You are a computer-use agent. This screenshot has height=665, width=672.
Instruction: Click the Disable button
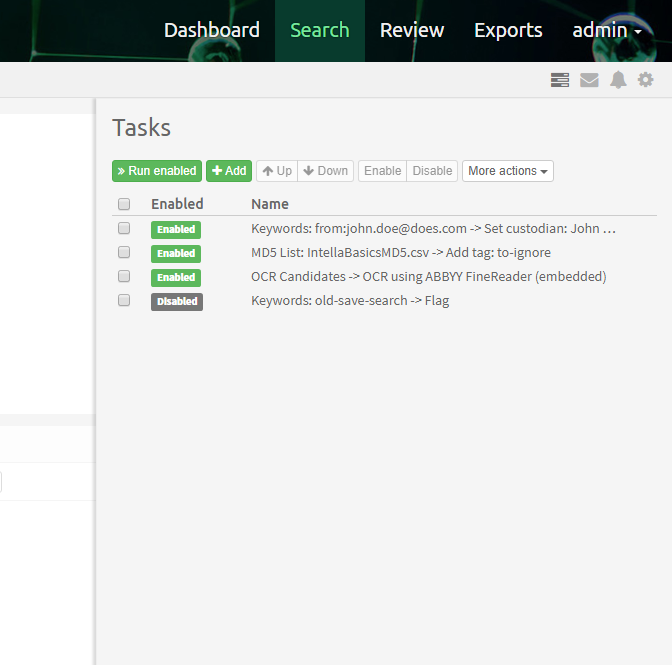(432, 171)
